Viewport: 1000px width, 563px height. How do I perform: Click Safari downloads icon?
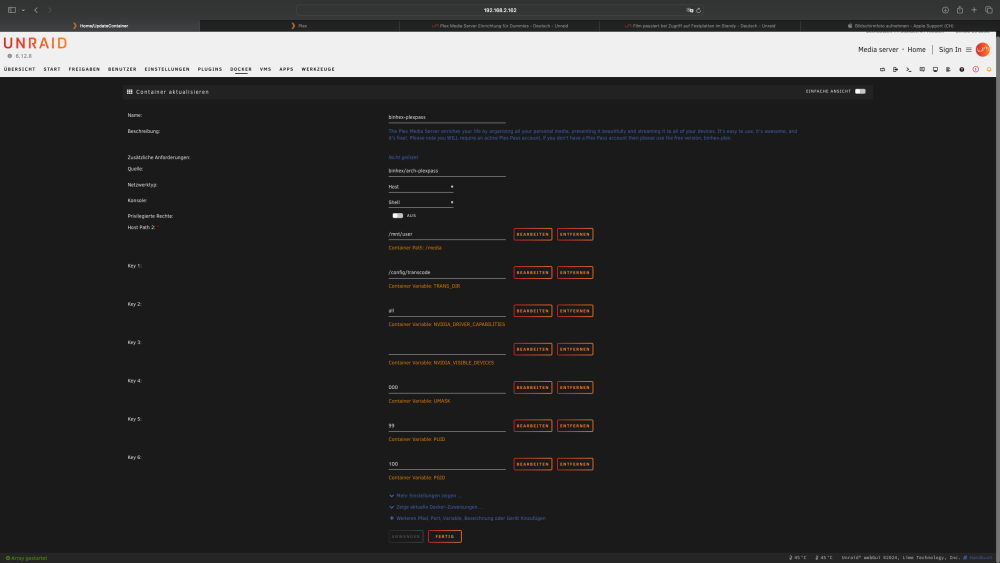pyautogui.click(x=945, y=10)
